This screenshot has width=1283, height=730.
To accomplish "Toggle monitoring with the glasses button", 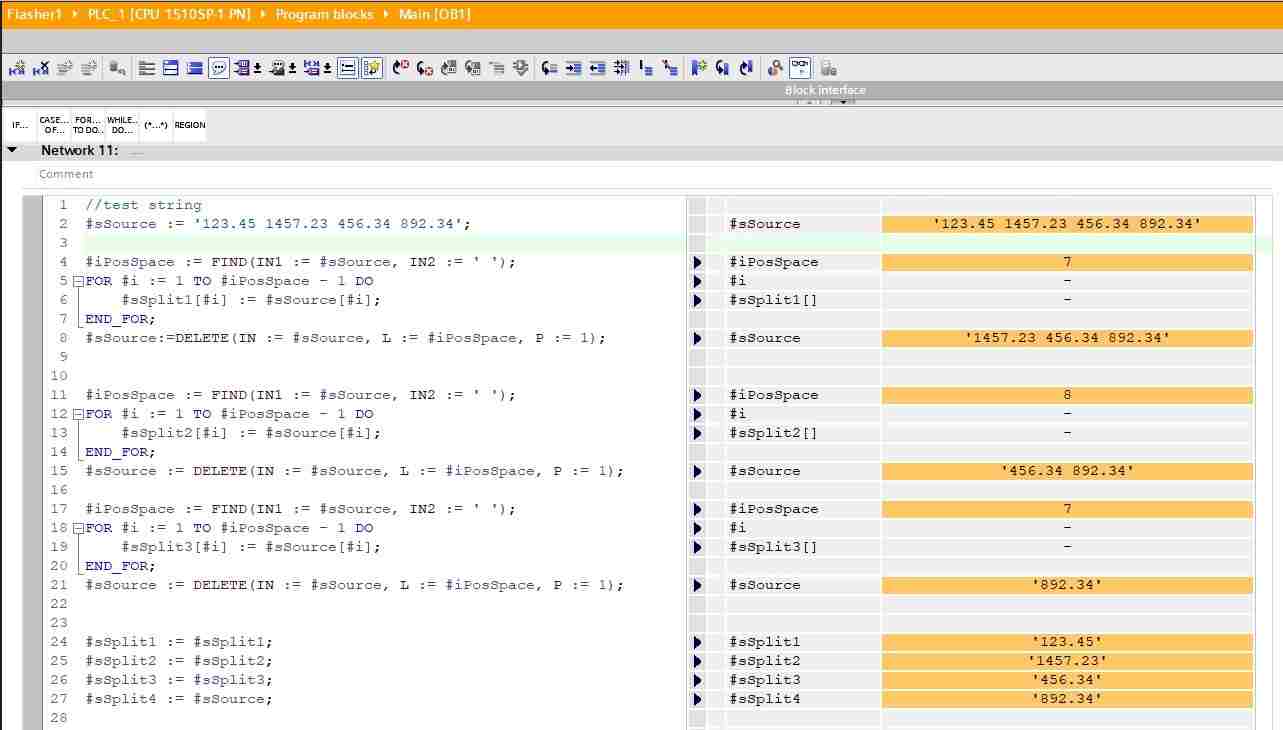I will coord(800,68).
